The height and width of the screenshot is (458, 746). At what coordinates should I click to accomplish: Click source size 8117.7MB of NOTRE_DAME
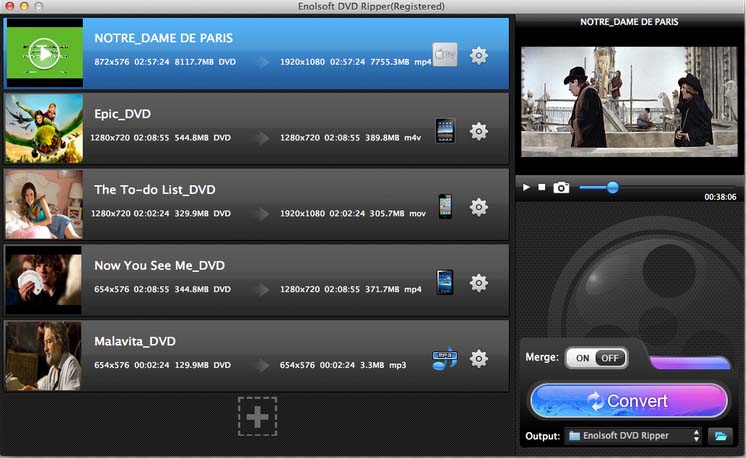(194, 62)
